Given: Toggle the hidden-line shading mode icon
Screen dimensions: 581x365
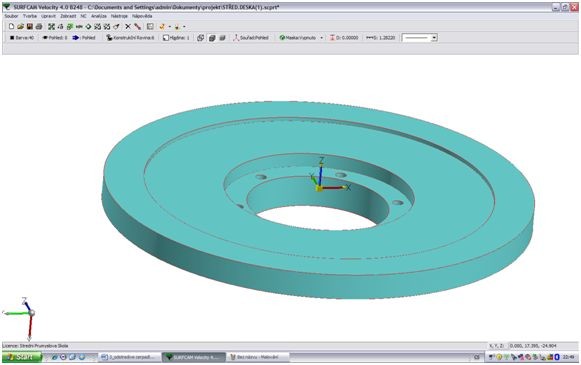Looking at the screenshot, I should (222, 38).
